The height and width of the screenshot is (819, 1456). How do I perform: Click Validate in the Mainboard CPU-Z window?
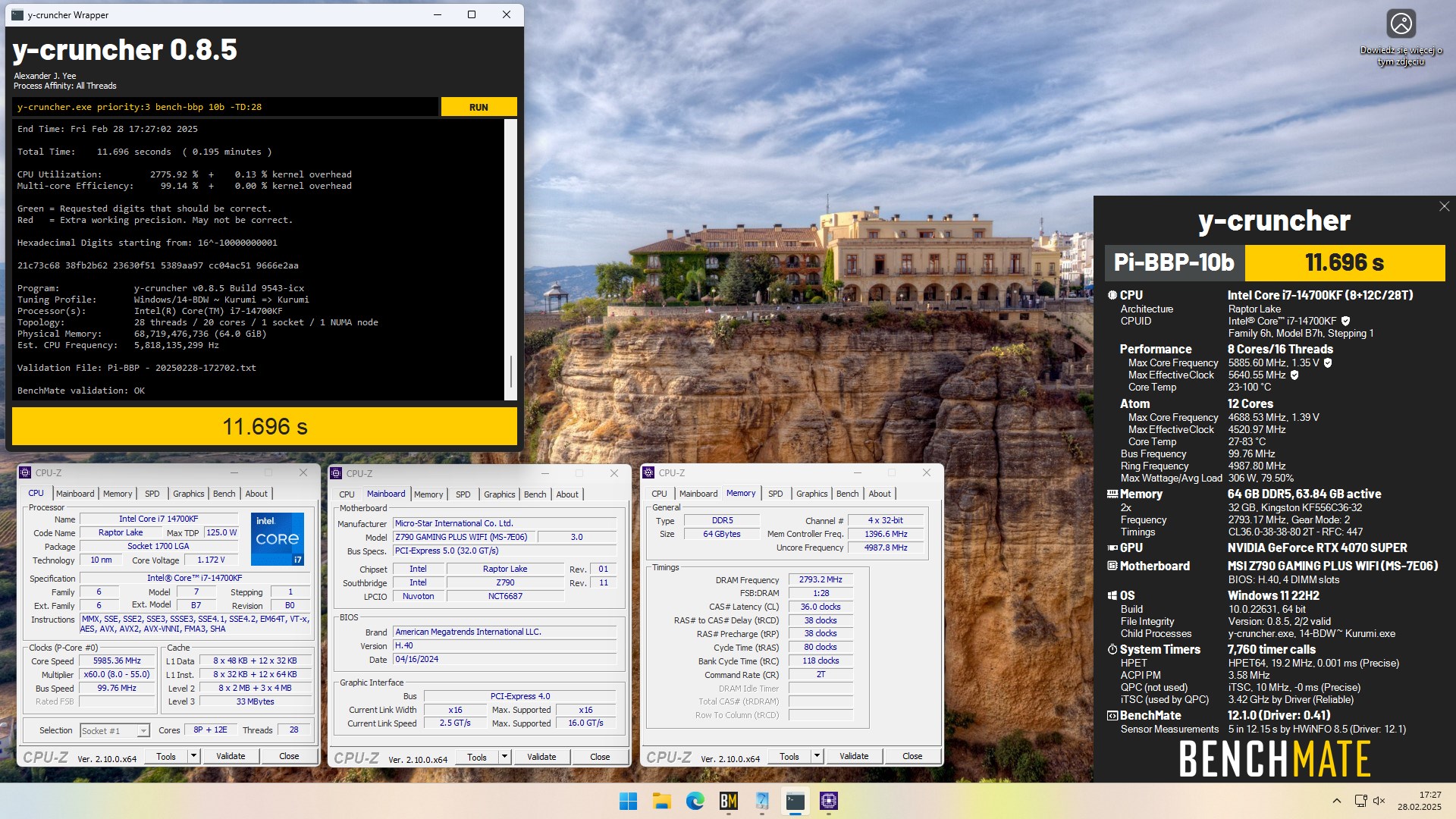click(x=541, y=757)
